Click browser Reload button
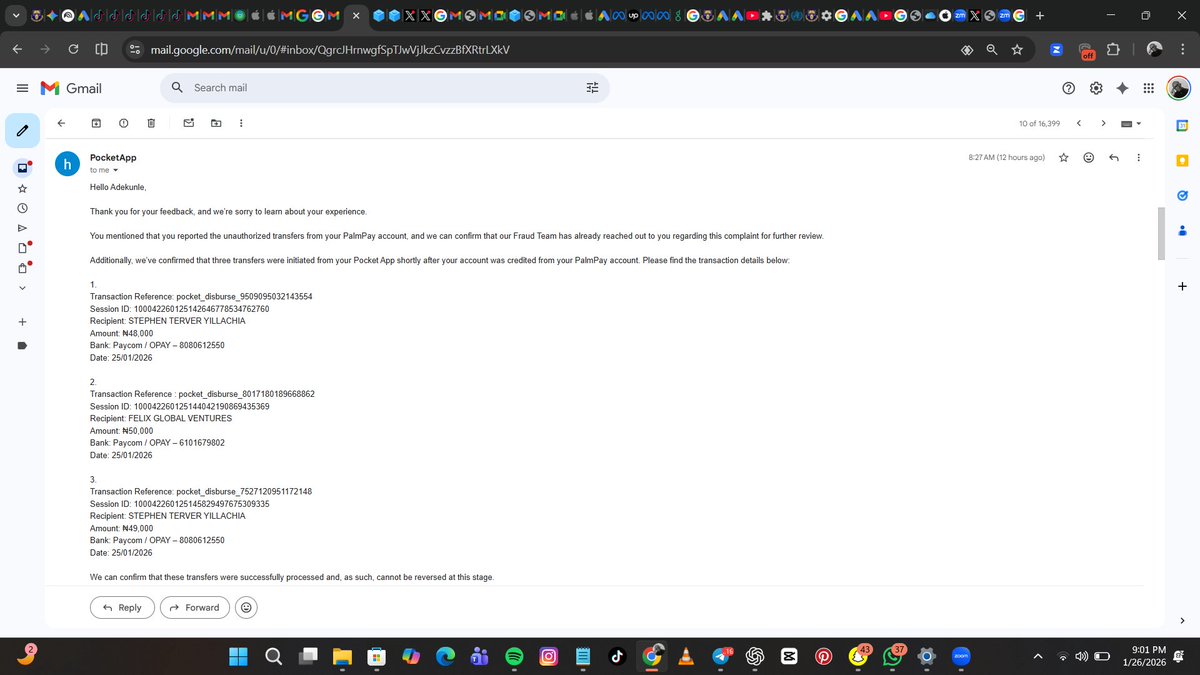 click(74, 49)
